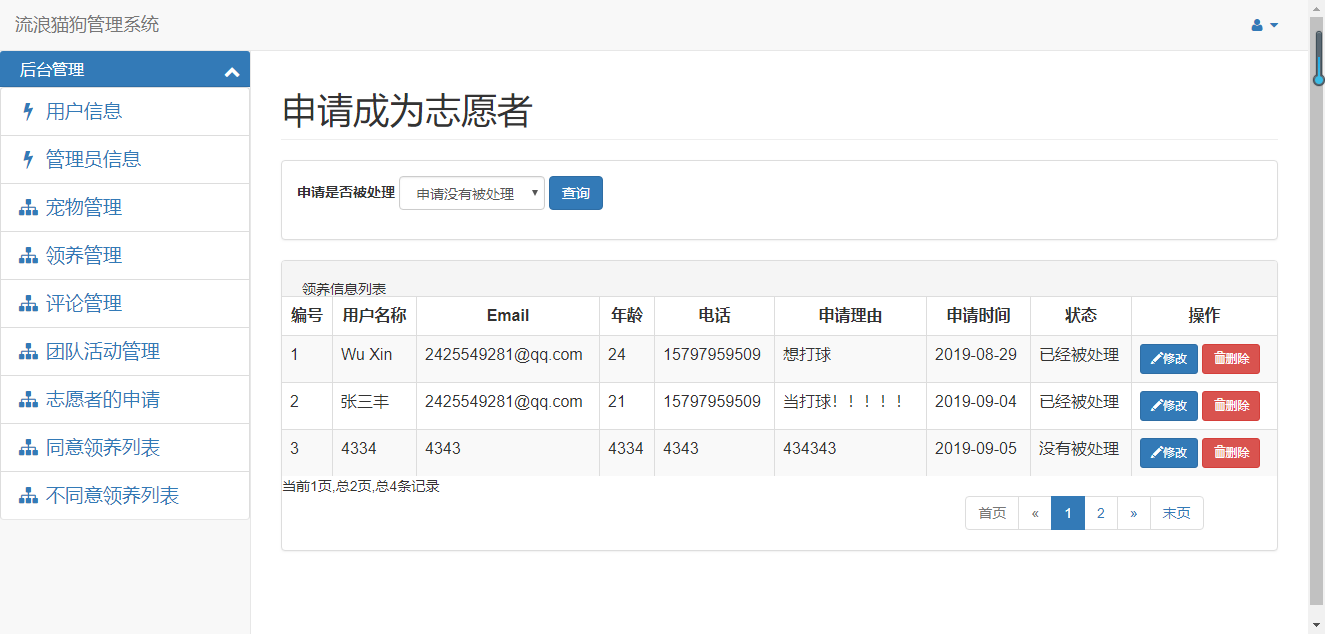This screenshot has height=634, width=1325.
Task: Click 末页 to jump to last page
Action: [1177, 512]
